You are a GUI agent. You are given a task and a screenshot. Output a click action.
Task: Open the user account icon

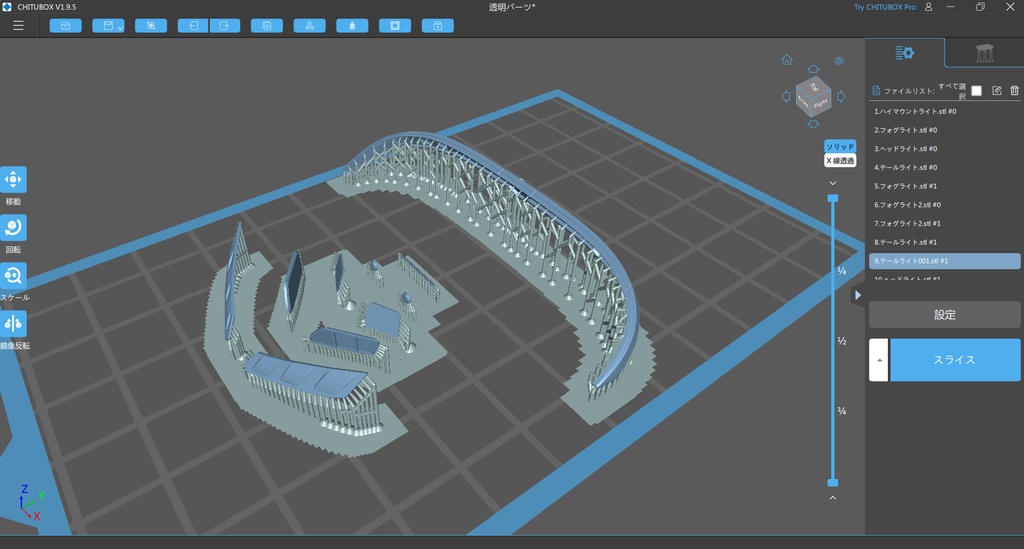click(928, 7)
